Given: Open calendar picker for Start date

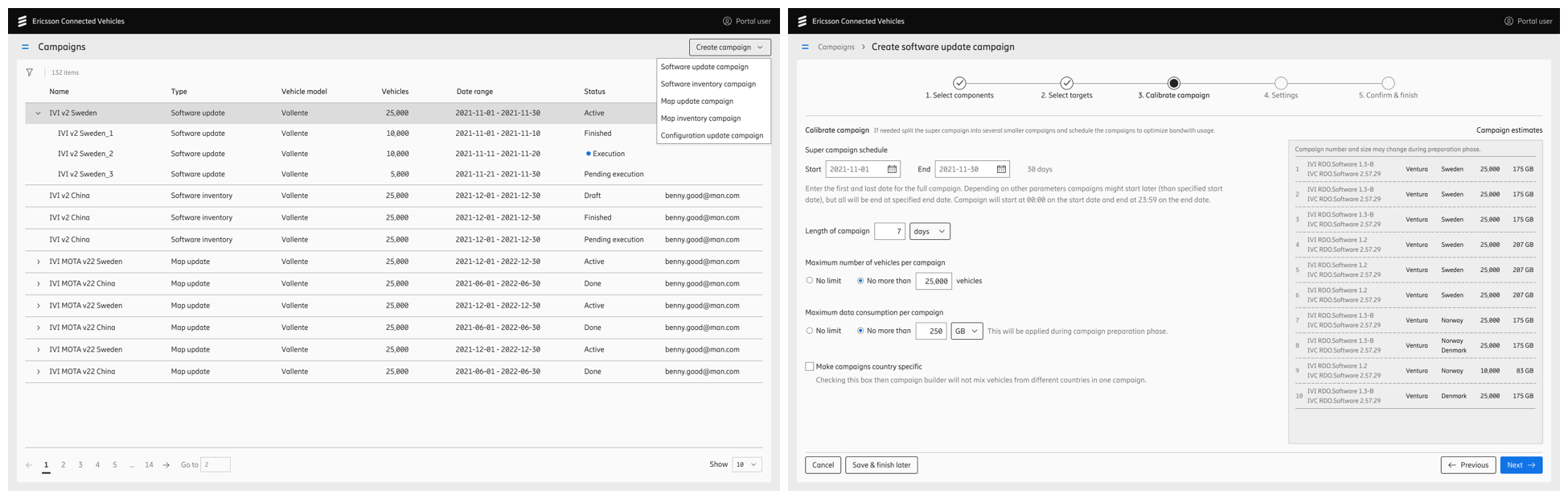Looking at the screenshot, I should [892, 169].
